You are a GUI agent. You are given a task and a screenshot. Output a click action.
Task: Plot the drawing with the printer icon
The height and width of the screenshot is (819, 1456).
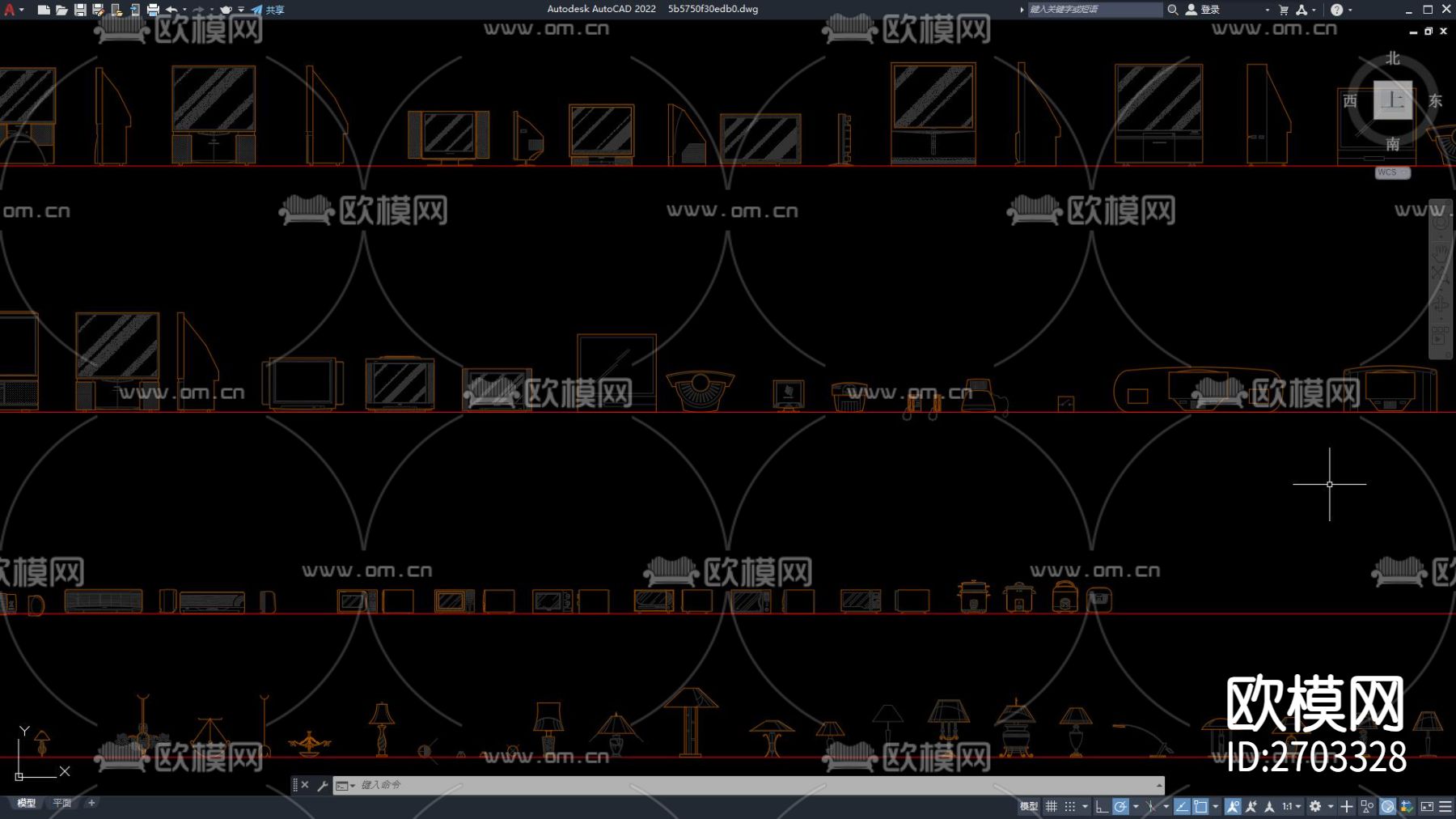(153, 10)
